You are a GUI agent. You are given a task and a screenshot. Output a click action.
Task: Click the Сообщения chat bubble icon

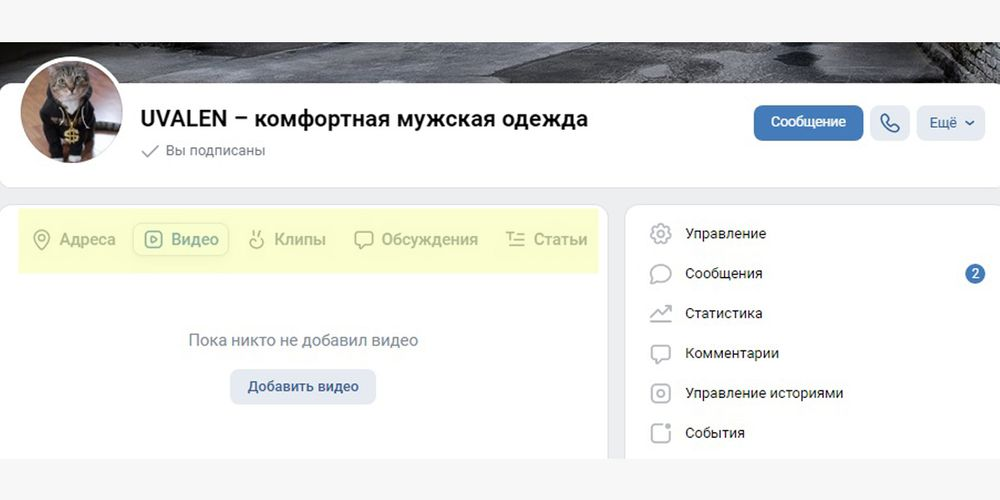point(660,274)
